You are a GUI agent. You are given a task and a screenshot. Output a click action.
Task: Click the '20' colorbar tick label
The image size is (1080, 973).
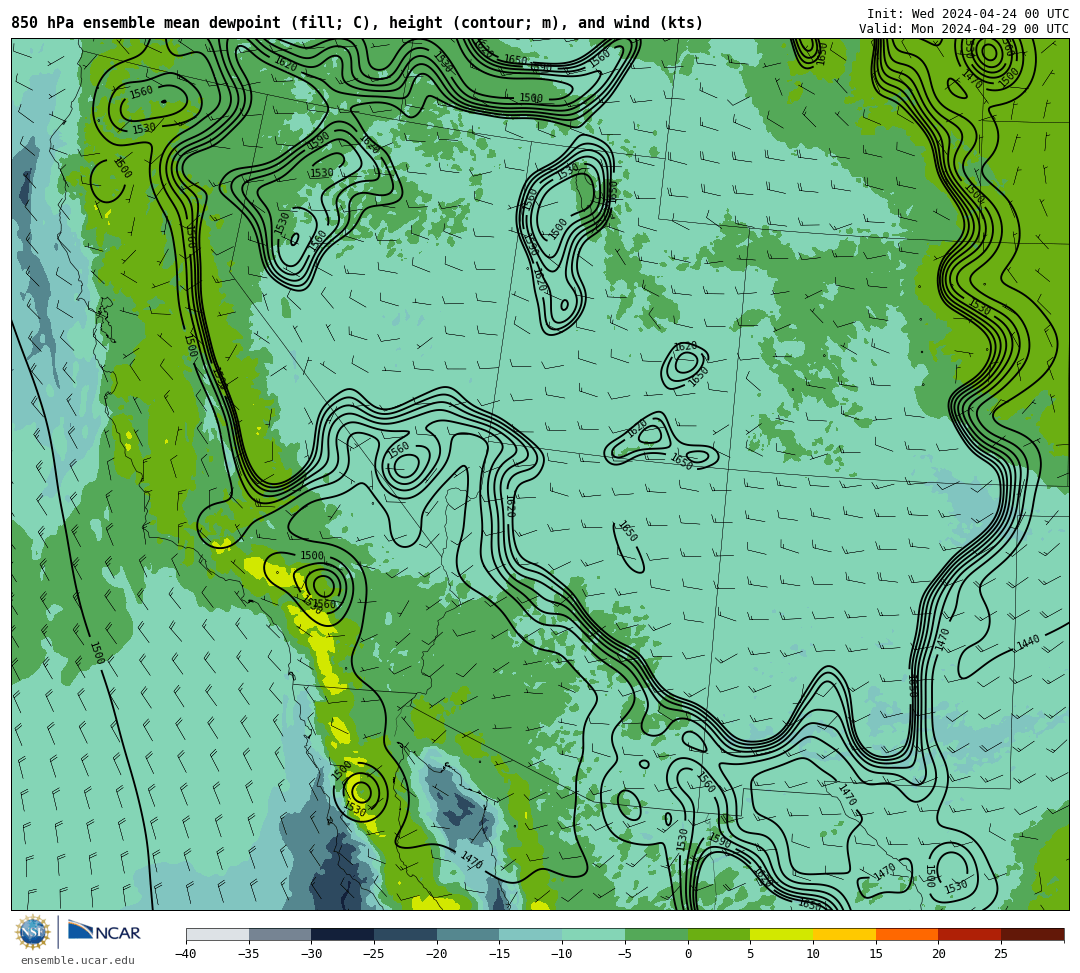click(939, 954)
